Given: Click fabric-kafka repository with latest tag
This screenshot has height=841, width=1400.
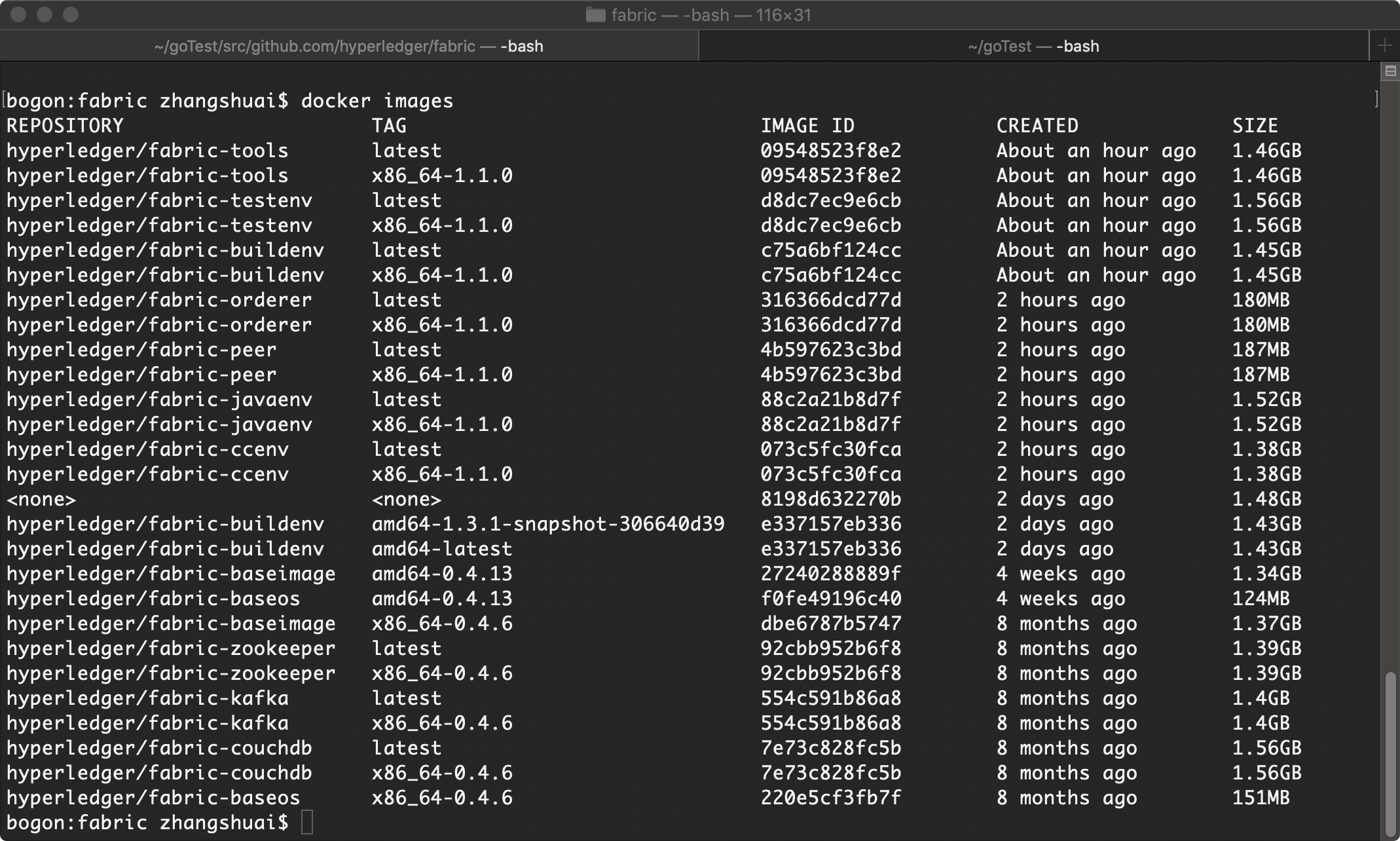Looking at the screenshot, I should [147, 698].
